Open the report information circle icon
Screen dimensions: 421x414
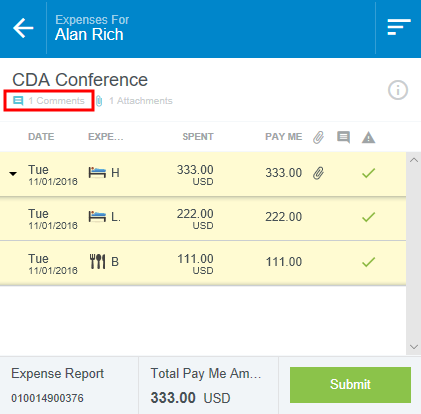point(398,90)
